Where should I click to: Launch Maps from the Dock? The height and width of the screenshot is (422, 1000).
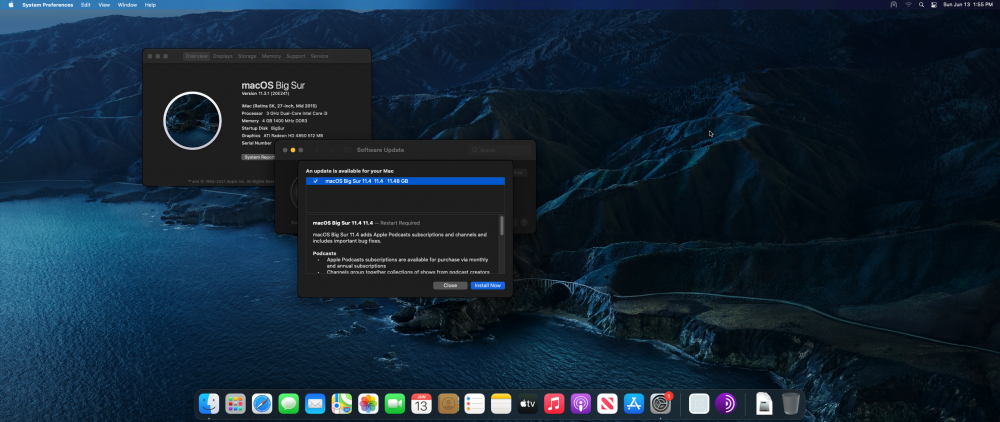(x=342, y=404)
